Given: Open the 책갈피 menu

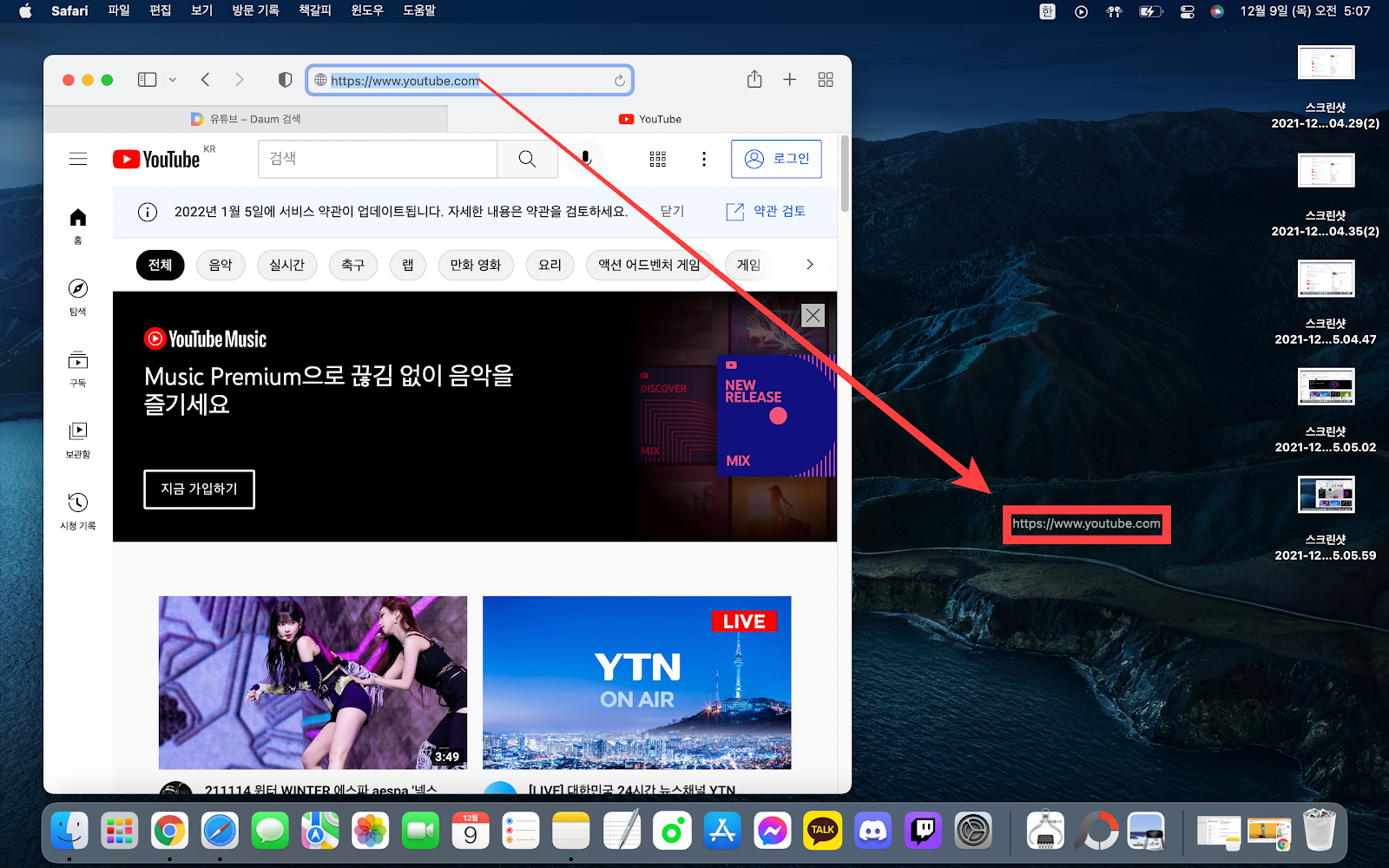Looking at the screenshot, I should (315, 10).
